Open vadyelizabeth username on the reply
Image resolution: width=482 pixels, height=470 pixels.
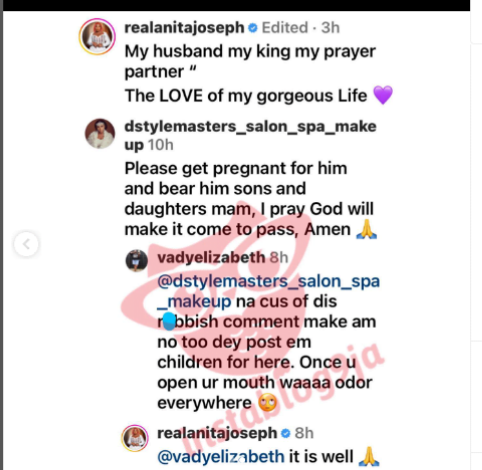tap(211, 258)
